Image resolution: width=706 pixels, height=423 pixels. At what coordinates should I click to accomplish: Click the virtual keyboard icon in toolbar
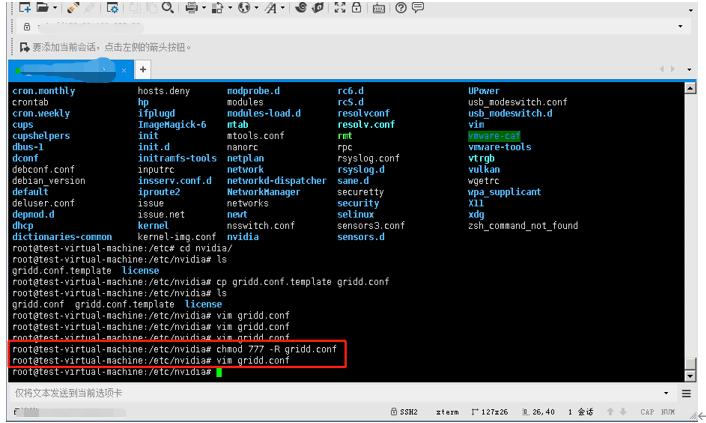coord(380,7)
